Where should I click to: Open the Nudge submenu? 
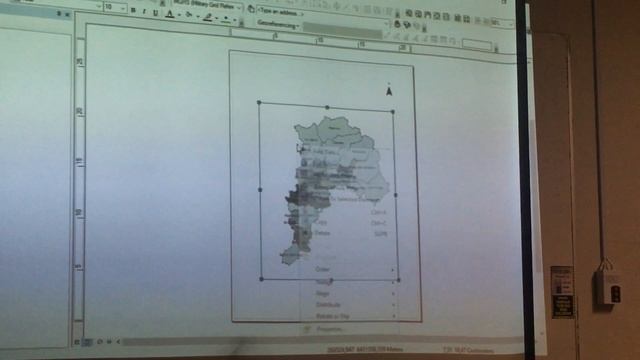pos(349,282)
